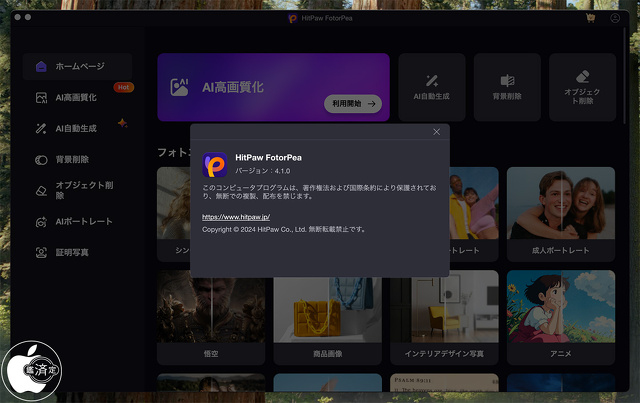640x403 pixels.
Task: Open 証明写真 in the sidebar
Action: point(78,252)
